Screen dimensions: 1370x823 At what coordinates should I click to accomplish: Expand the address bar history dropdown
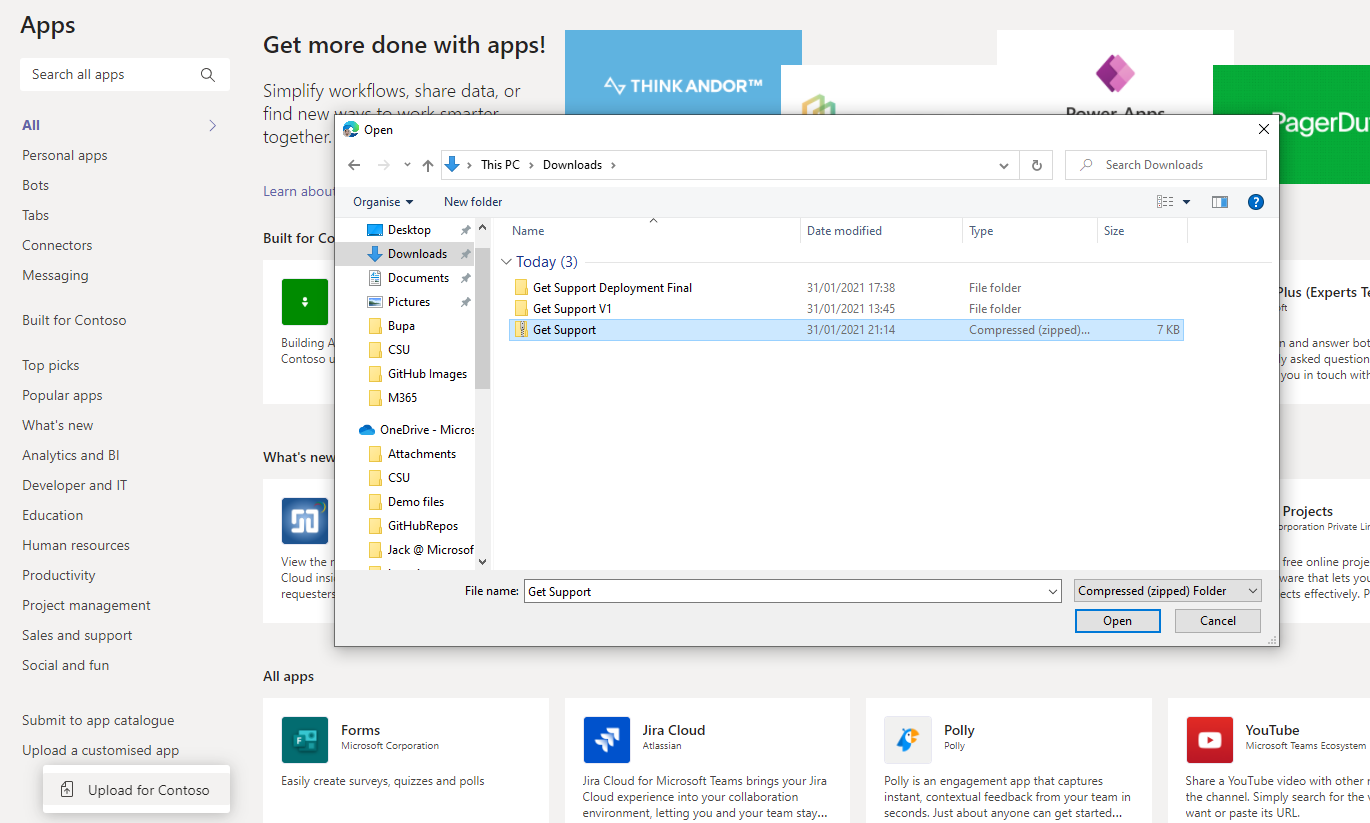[1004, 165]
